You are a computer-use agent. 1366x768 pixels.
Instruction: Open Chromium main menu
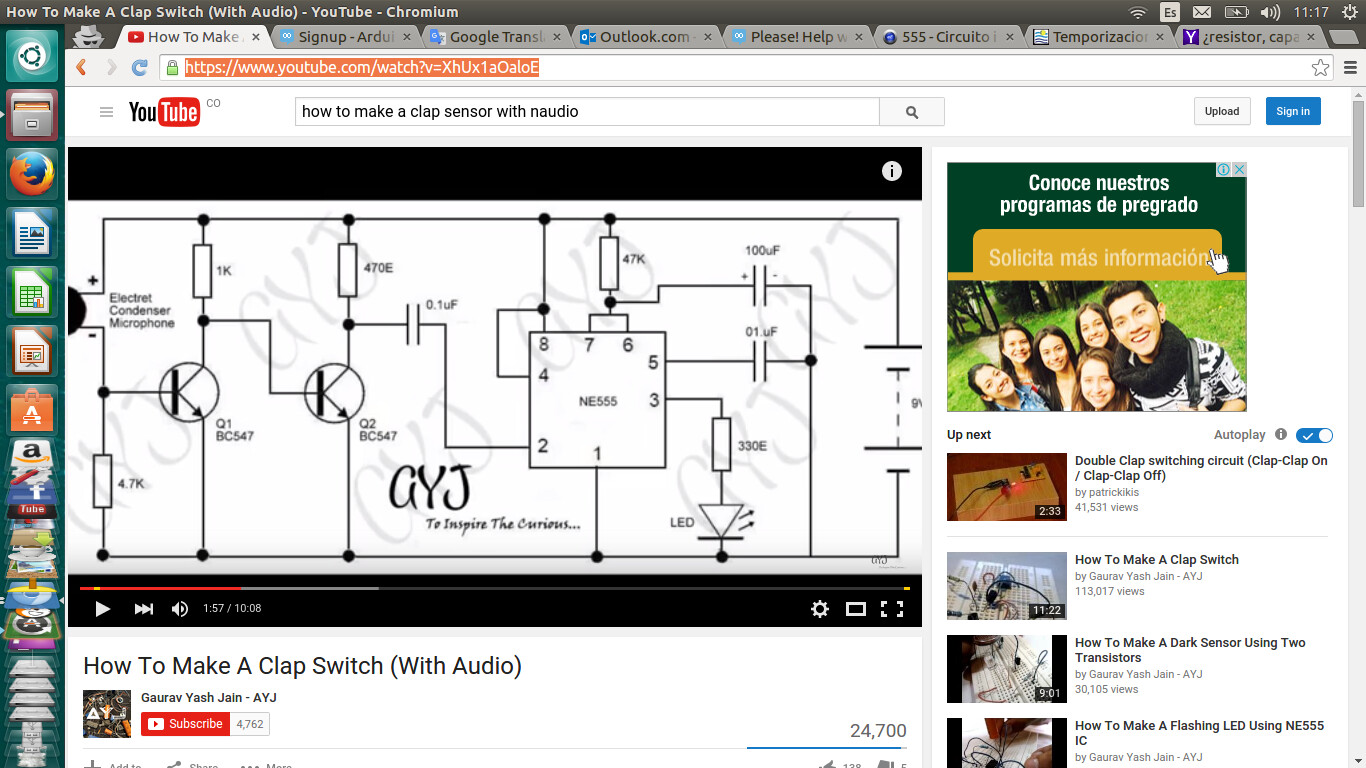pyautogui.click(x=1351, y=68)
